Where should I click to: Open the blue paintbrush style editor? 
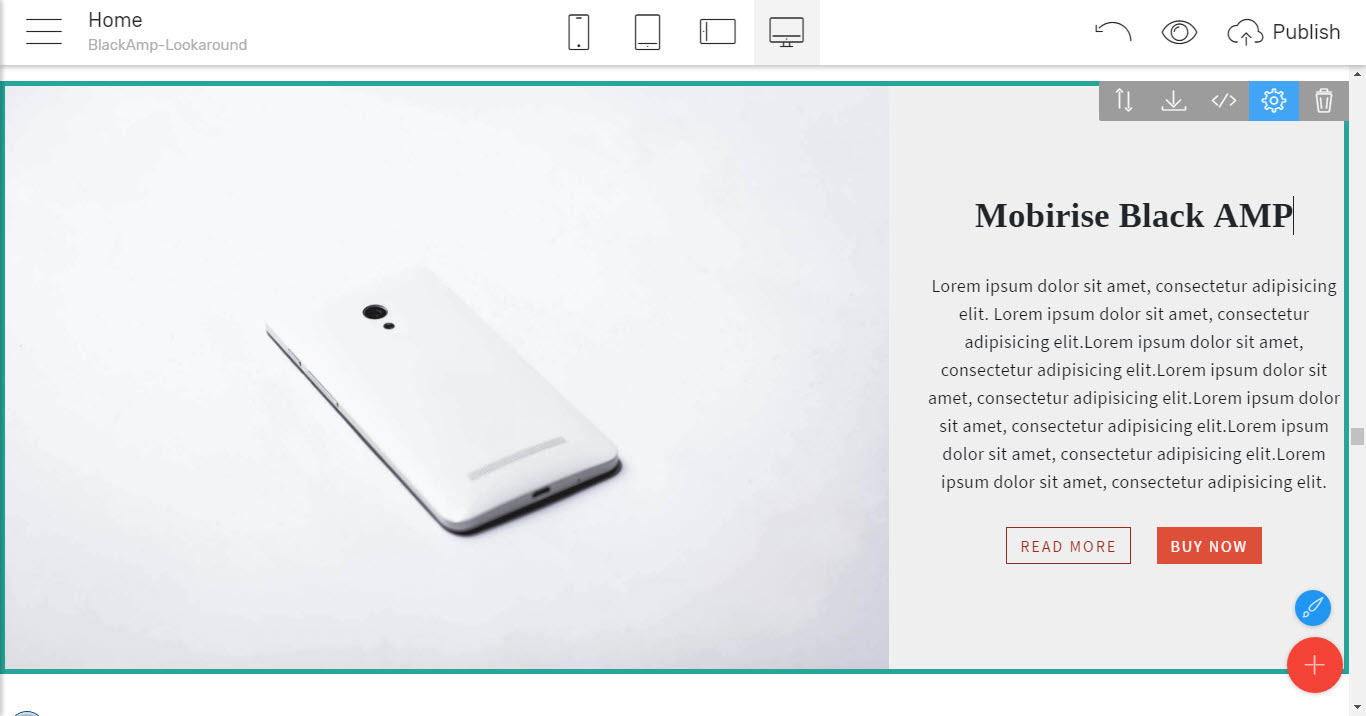(1313, 608)
